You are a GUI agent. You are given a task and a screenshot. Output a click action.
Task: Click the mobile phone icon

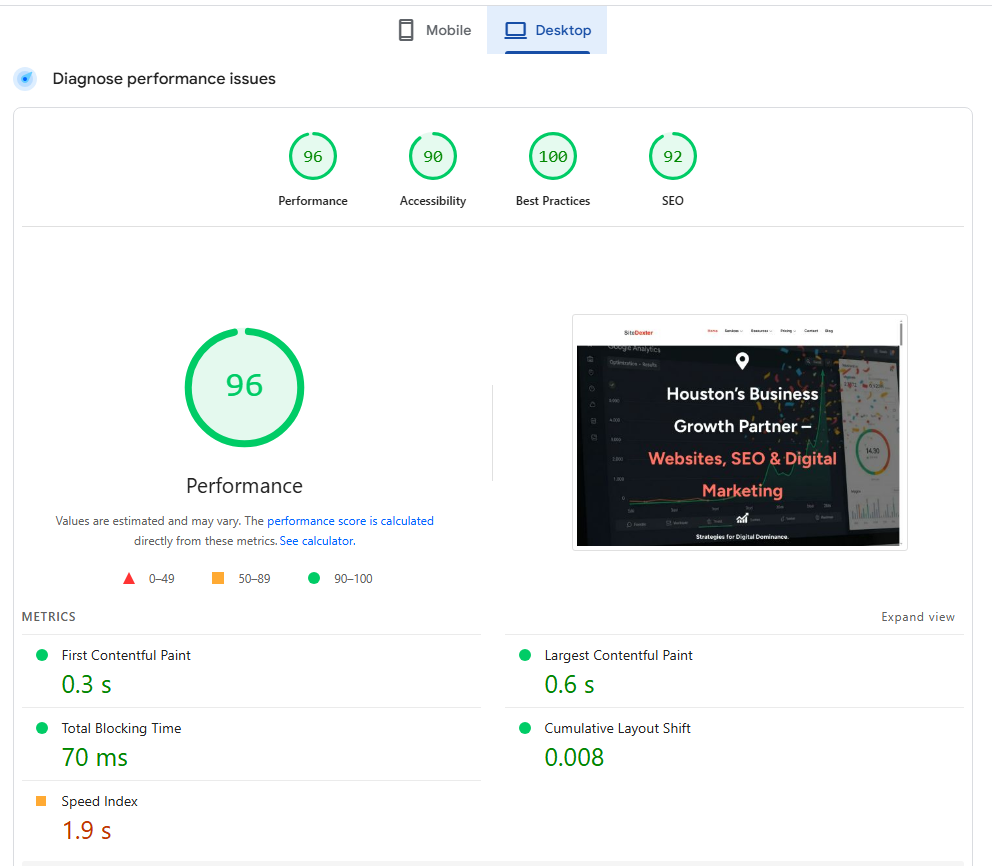point(406,30)
